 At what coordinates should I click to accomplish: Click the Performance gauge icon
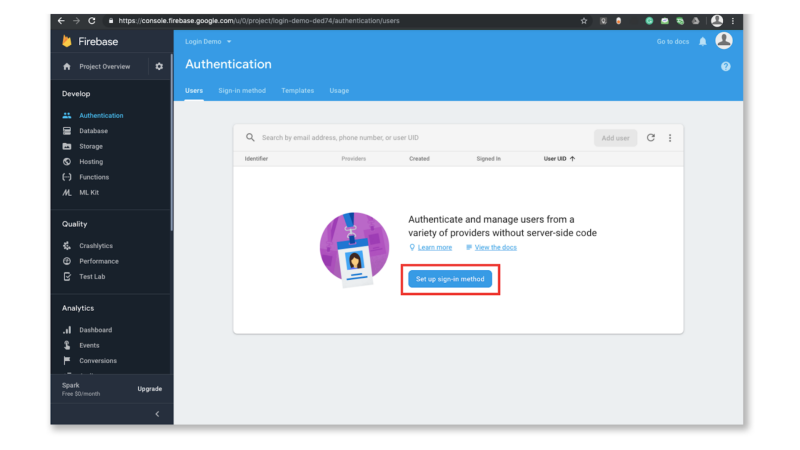tap(67, 261)
